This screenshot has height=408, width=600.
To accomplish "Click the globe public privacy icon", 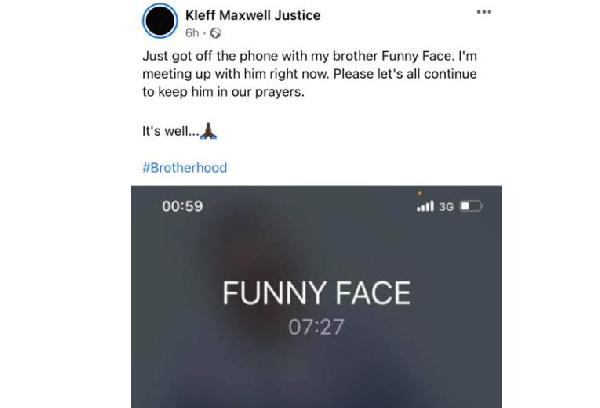I will (x=215, y=33).
